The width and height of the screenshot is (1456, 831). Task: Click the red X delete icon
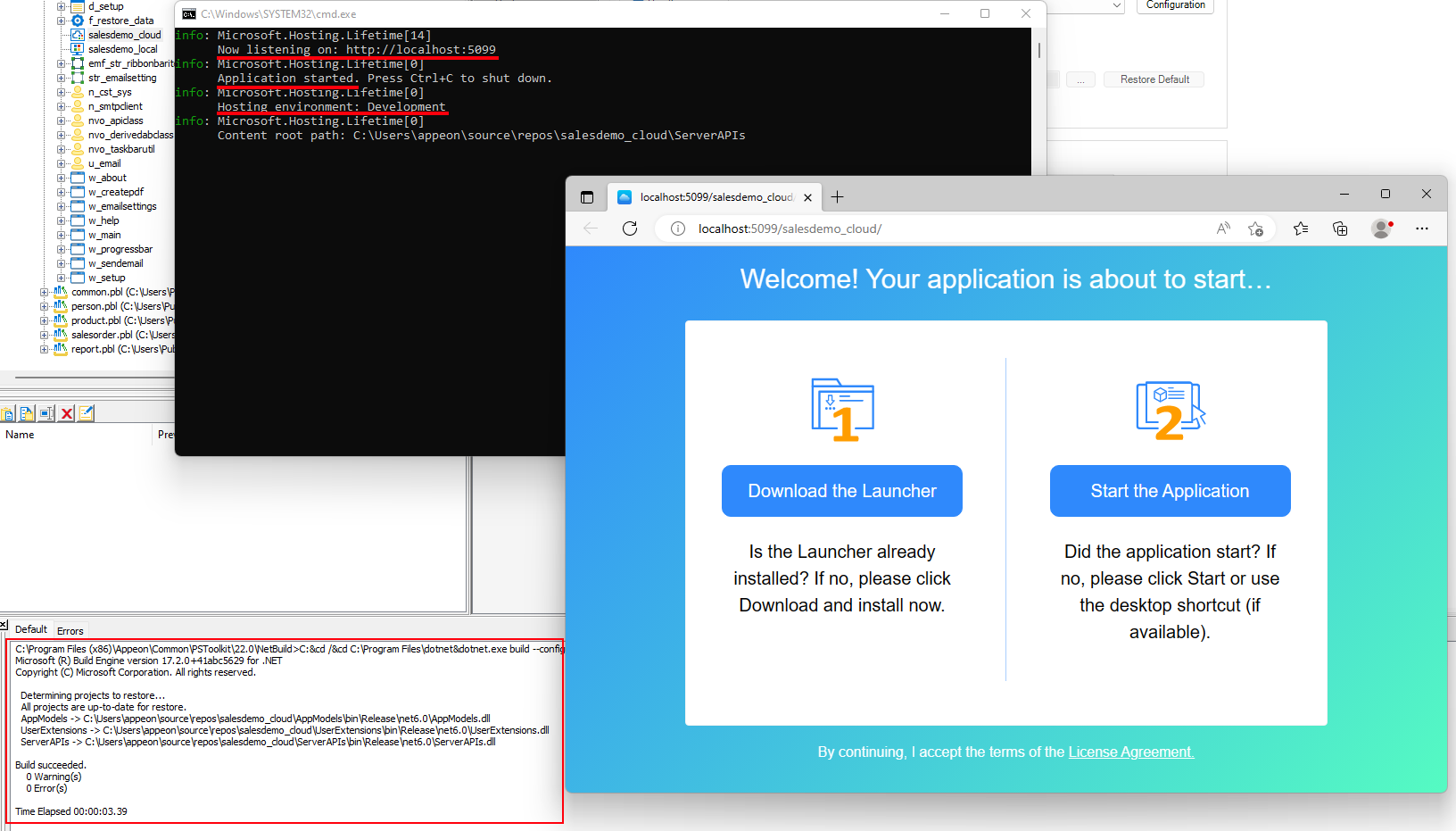coord(67,413)
